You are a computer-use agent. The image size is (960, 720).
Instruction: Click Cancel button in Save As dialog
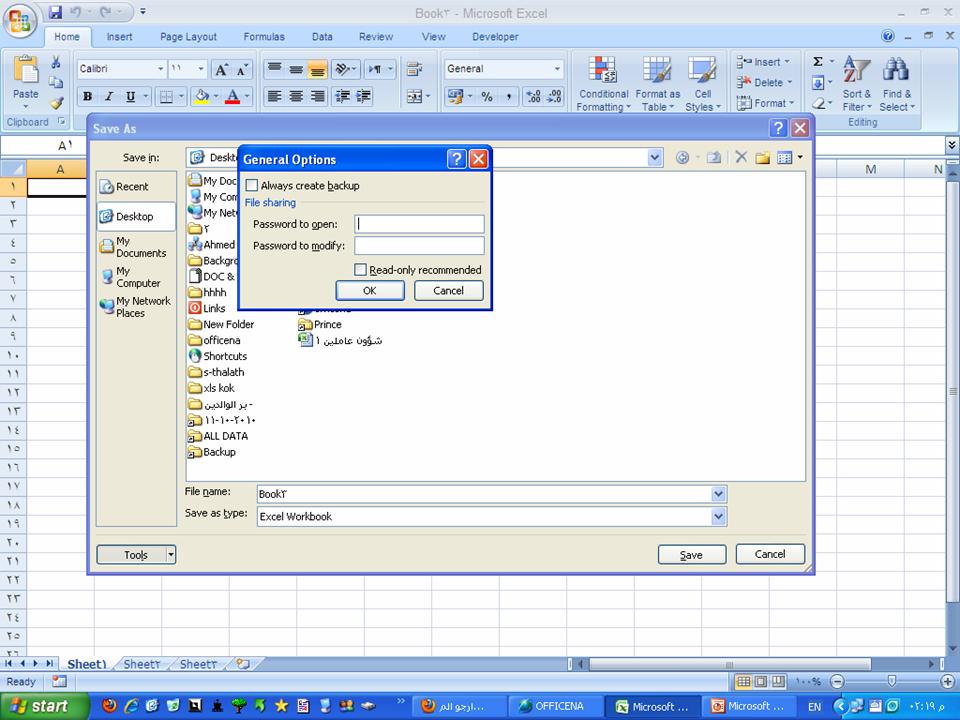[x=770, y=554]
